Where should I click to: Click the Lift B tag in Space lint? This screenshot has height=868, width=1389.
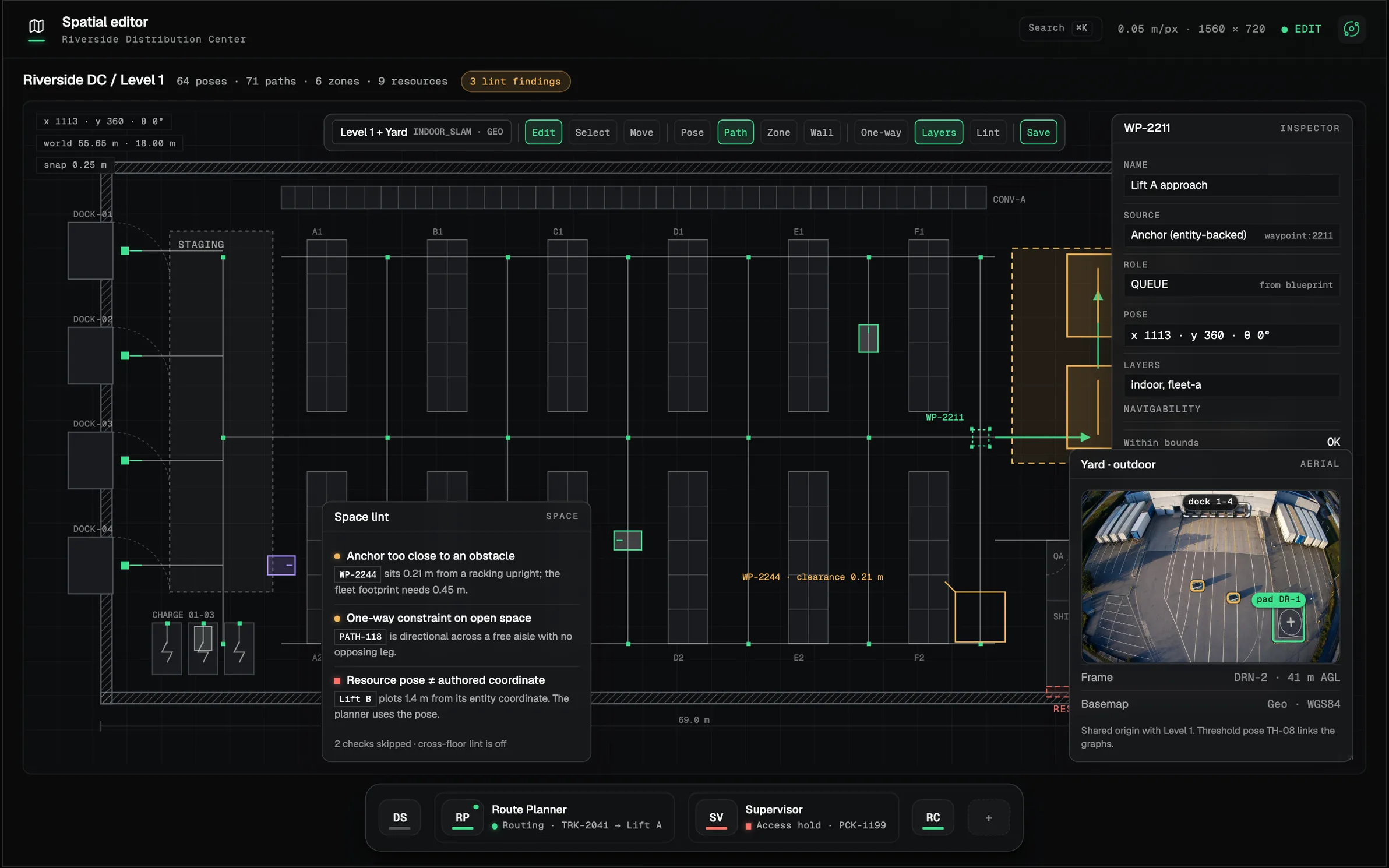tap(355, 698)
